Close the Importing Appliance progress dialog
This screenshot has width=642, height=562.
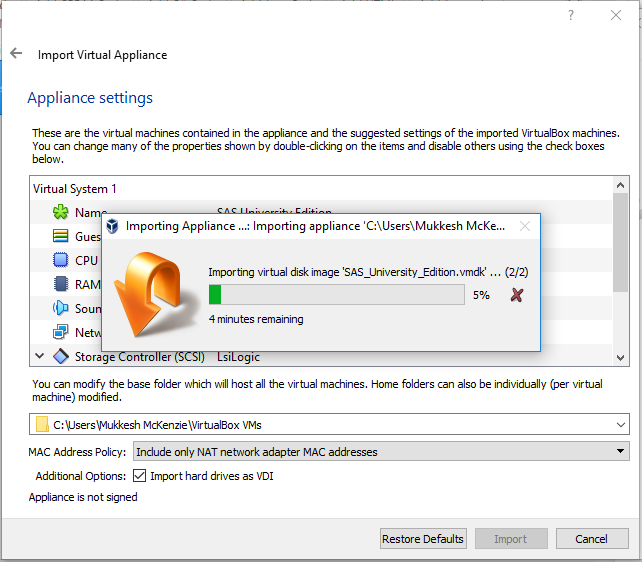coord(525,226)
